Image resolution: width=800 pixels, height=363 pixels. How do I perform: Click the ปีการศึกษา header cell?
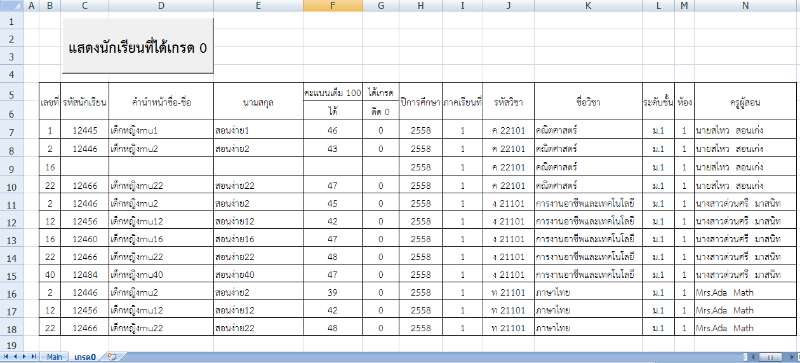click(421, 102)
